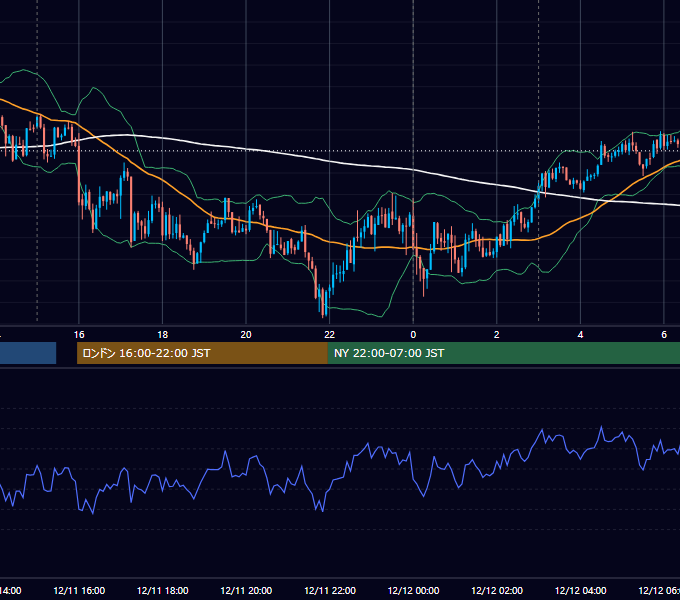
Task: Click the 12/11 16:00 date label
Action: (x=79, y=590)
